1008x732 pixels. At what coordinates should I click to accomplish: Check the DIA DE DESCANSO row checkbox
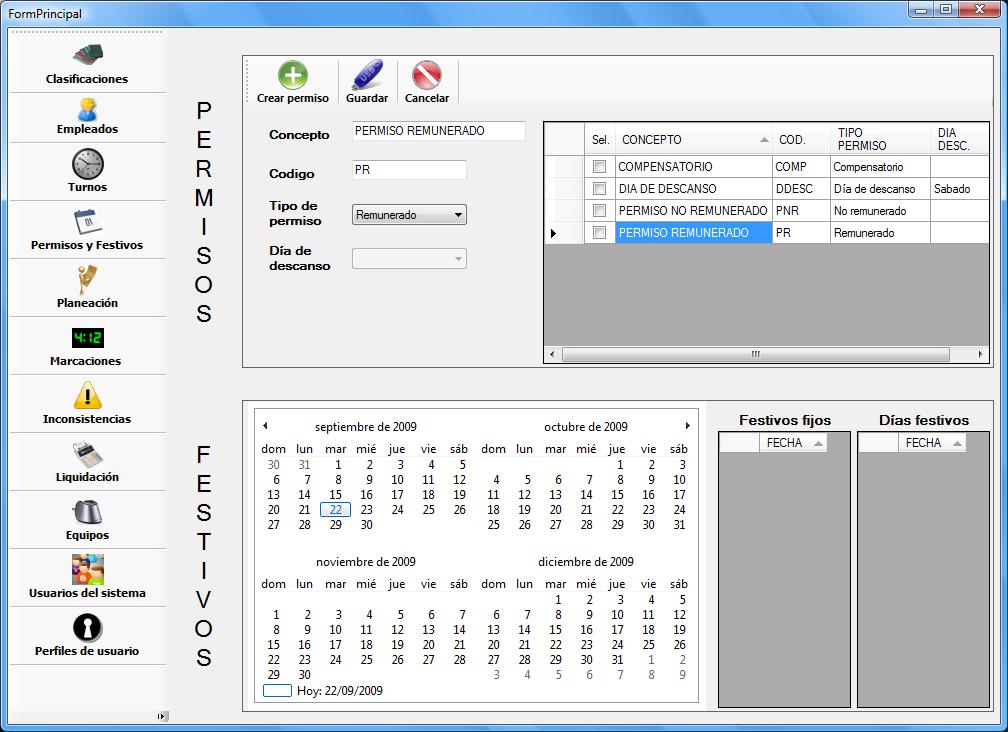(x=599, y=189)
